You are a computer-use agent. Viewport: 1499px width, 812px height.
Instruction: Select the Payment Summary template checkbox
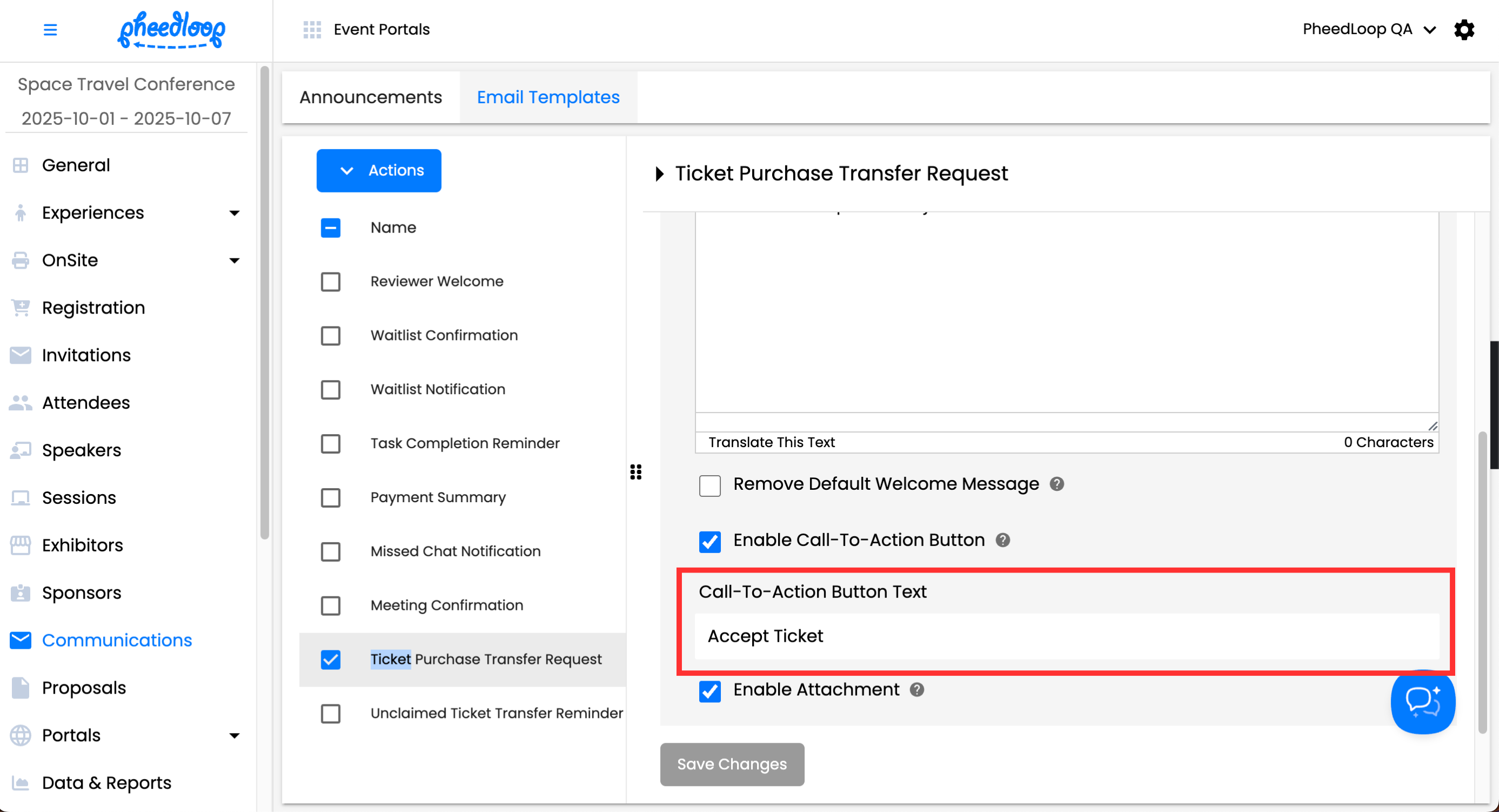330,498
